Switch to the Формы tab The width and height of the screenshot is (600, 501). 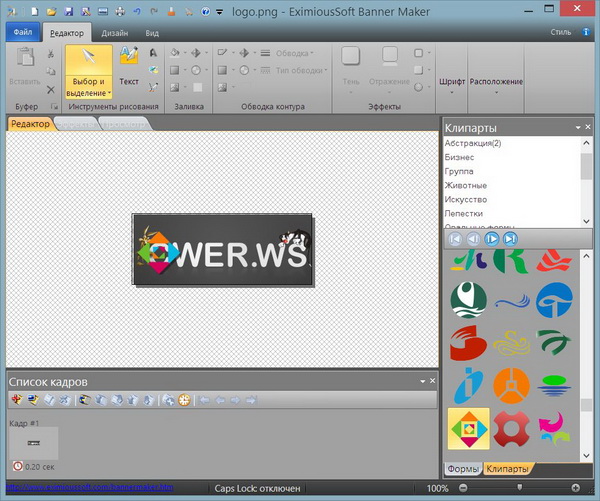coord(461,469)
